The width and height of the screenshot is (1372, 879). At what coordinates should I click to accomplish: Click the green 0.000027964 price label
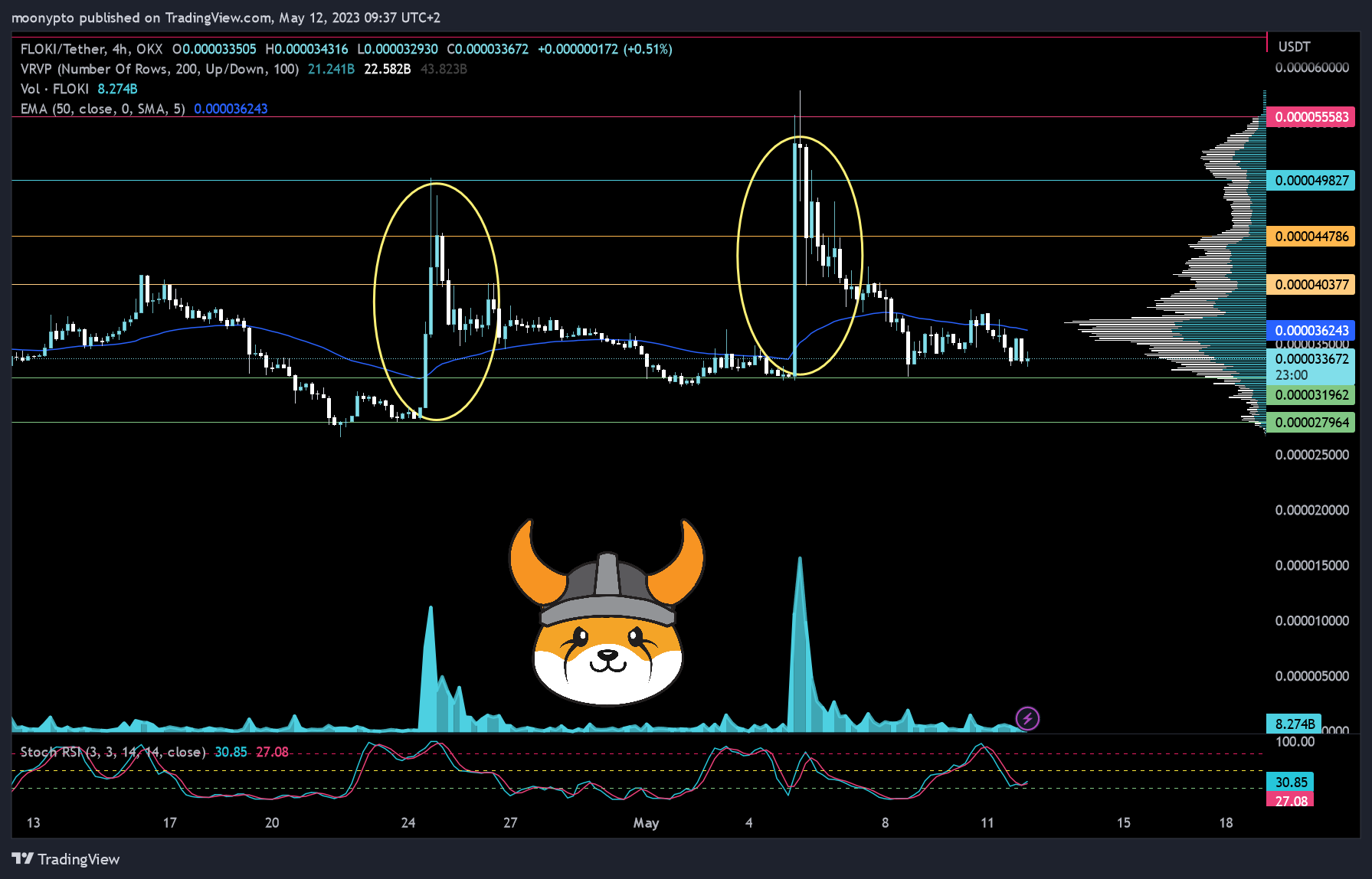(1311, 423)
